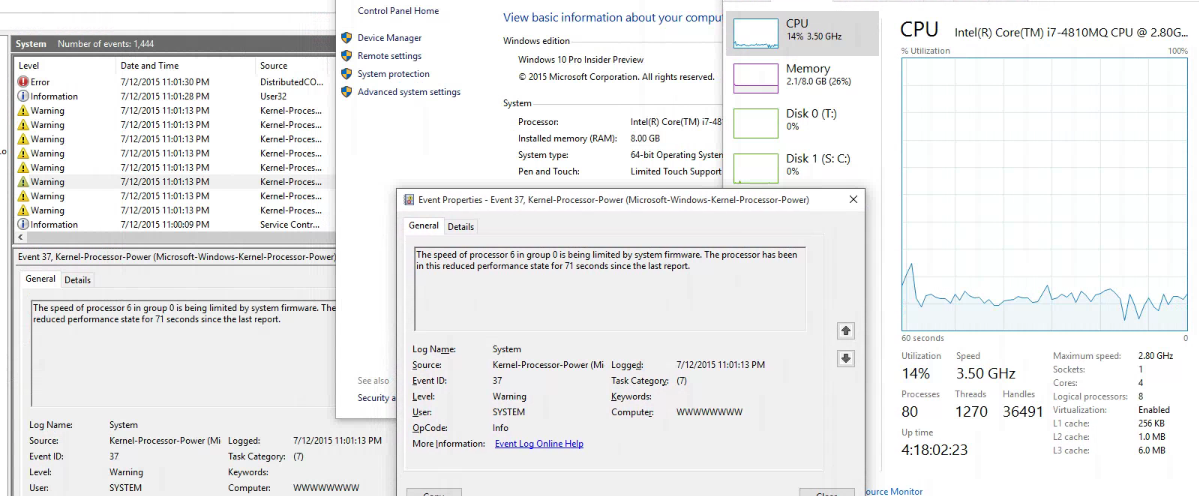The width and height of the screenshot is (1199, 496).
Task: Click the User32 Information level icon
Action: click(x=23, y=96)
